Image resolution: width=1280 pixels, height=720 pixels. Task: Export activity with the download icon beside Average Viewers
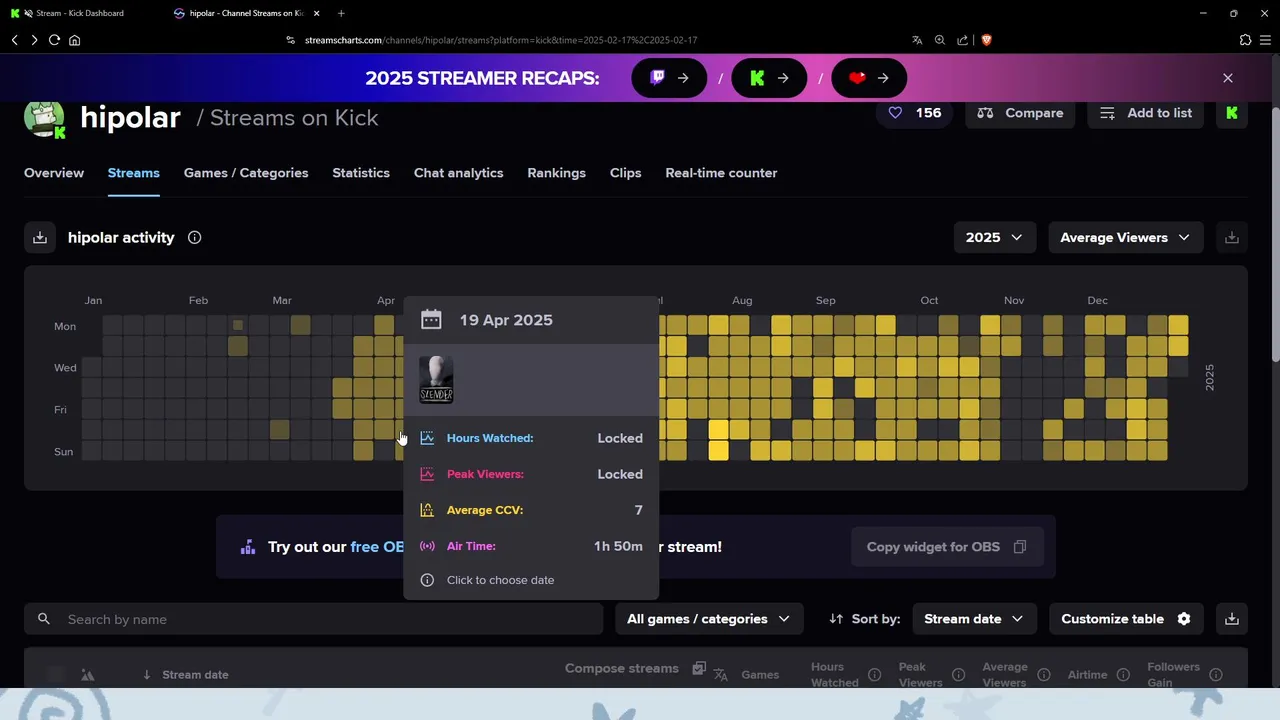1232,237
